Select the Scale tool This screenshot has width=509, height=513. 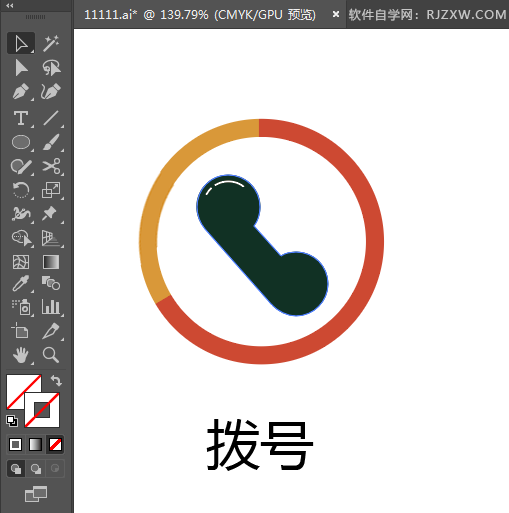(51, 190)
